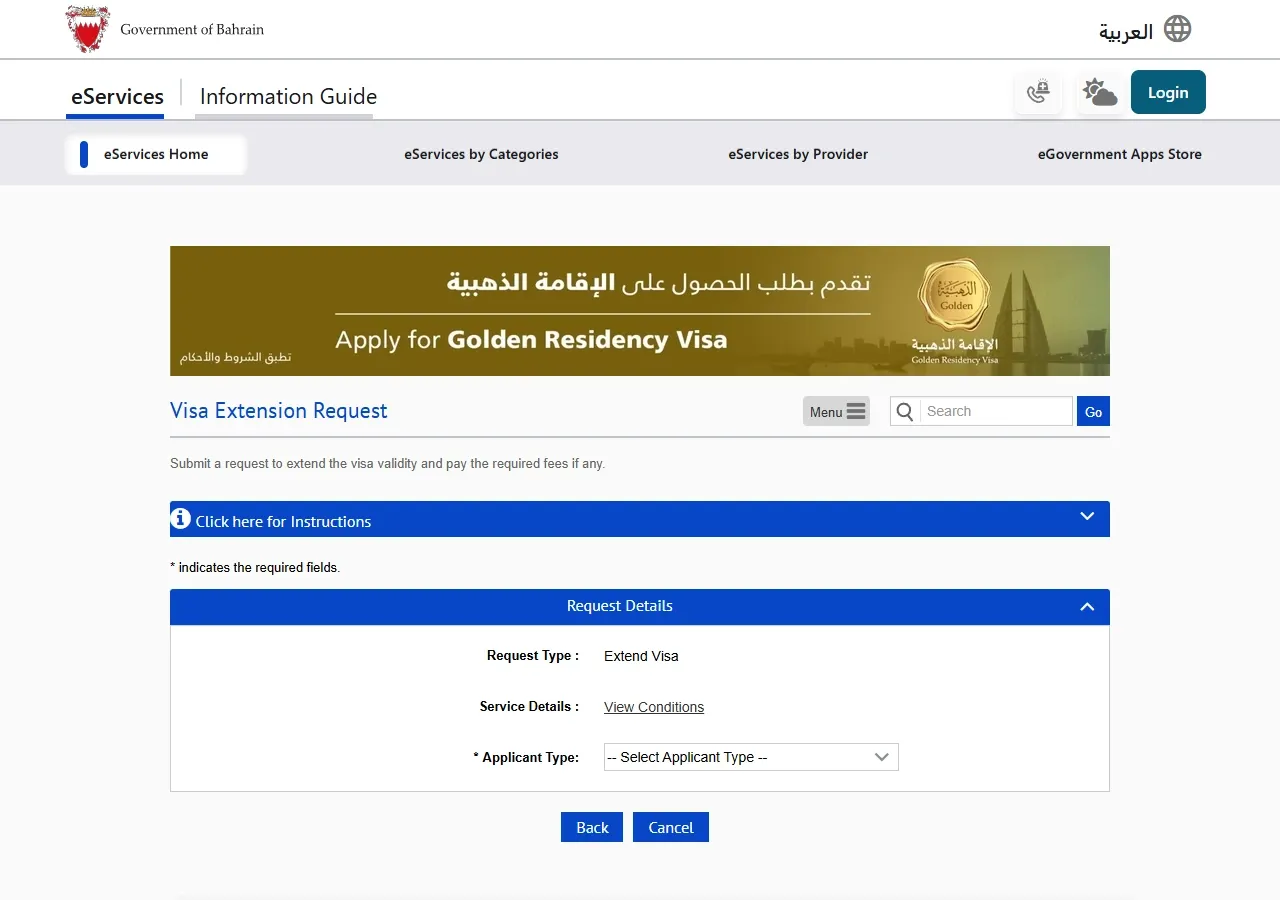Open the weather cloud icon
Viewport: 1280px width, 900px height.
coord(1099,93)
